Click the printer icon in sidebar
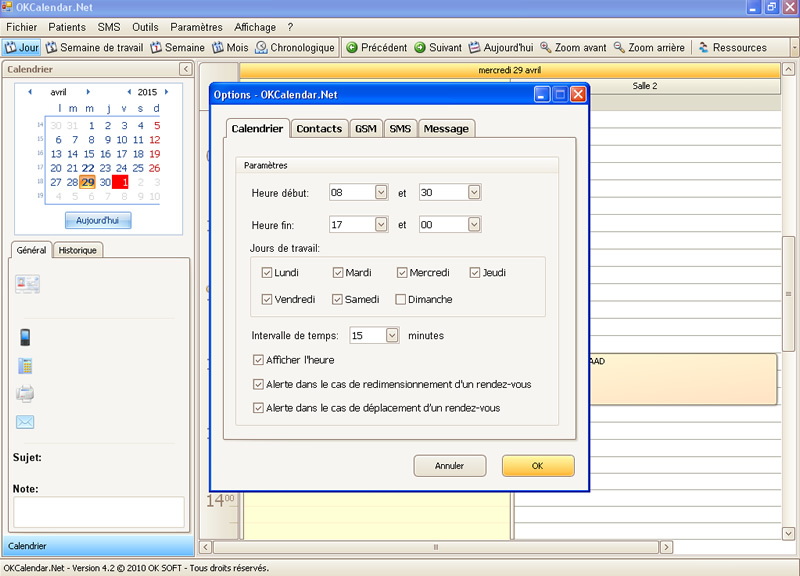 point(25,393)
